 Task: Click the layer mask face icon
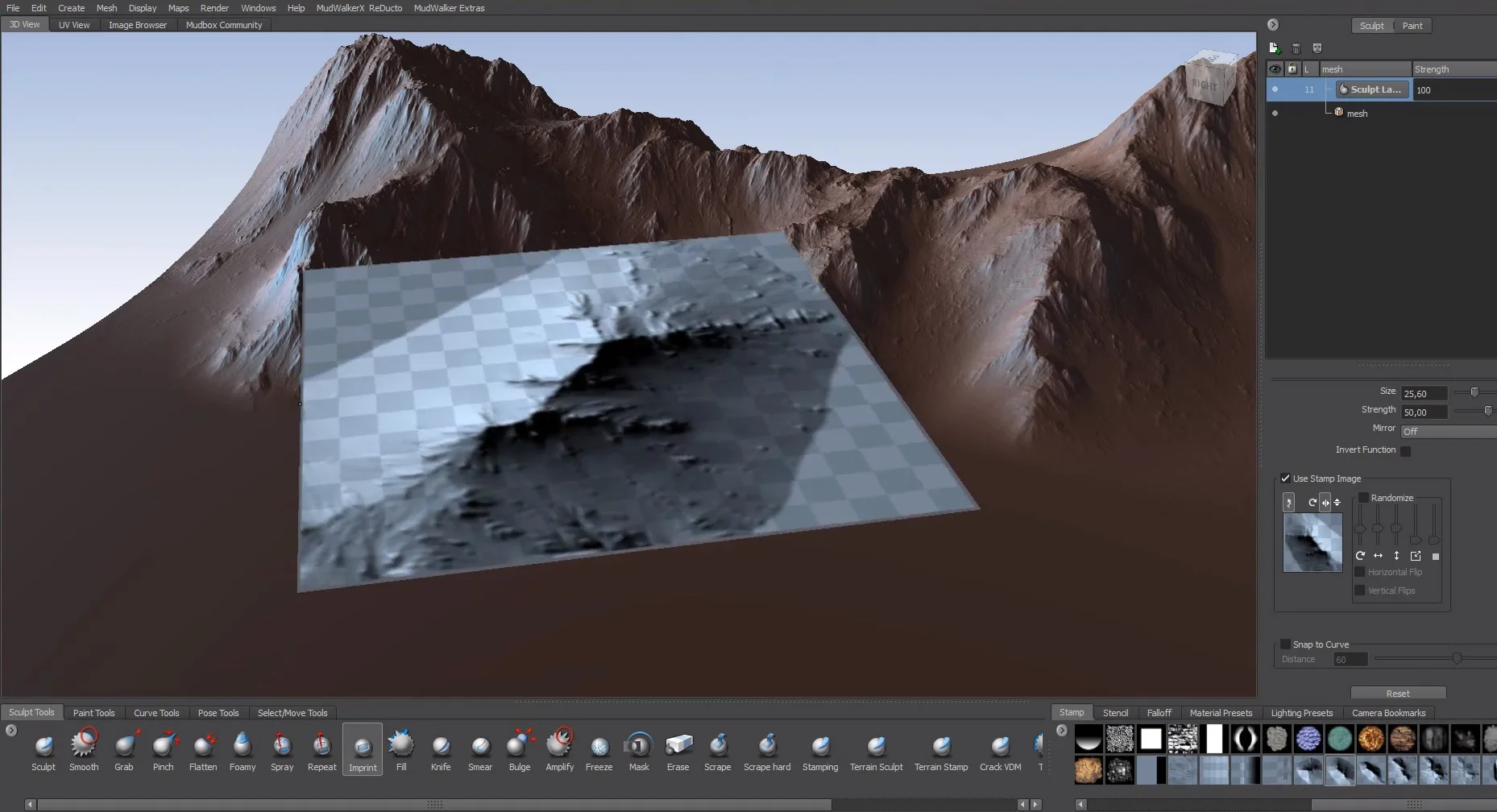[1317, 48]
